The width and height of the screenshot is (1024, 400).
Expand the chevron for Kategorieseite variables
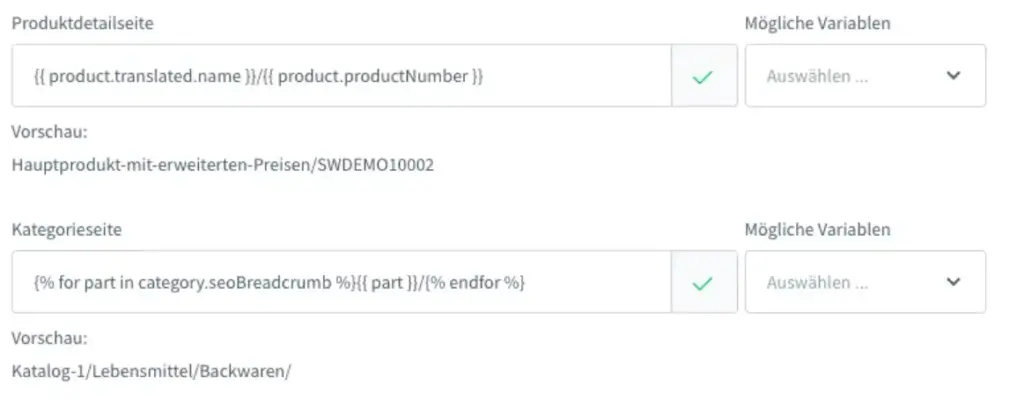953,283
